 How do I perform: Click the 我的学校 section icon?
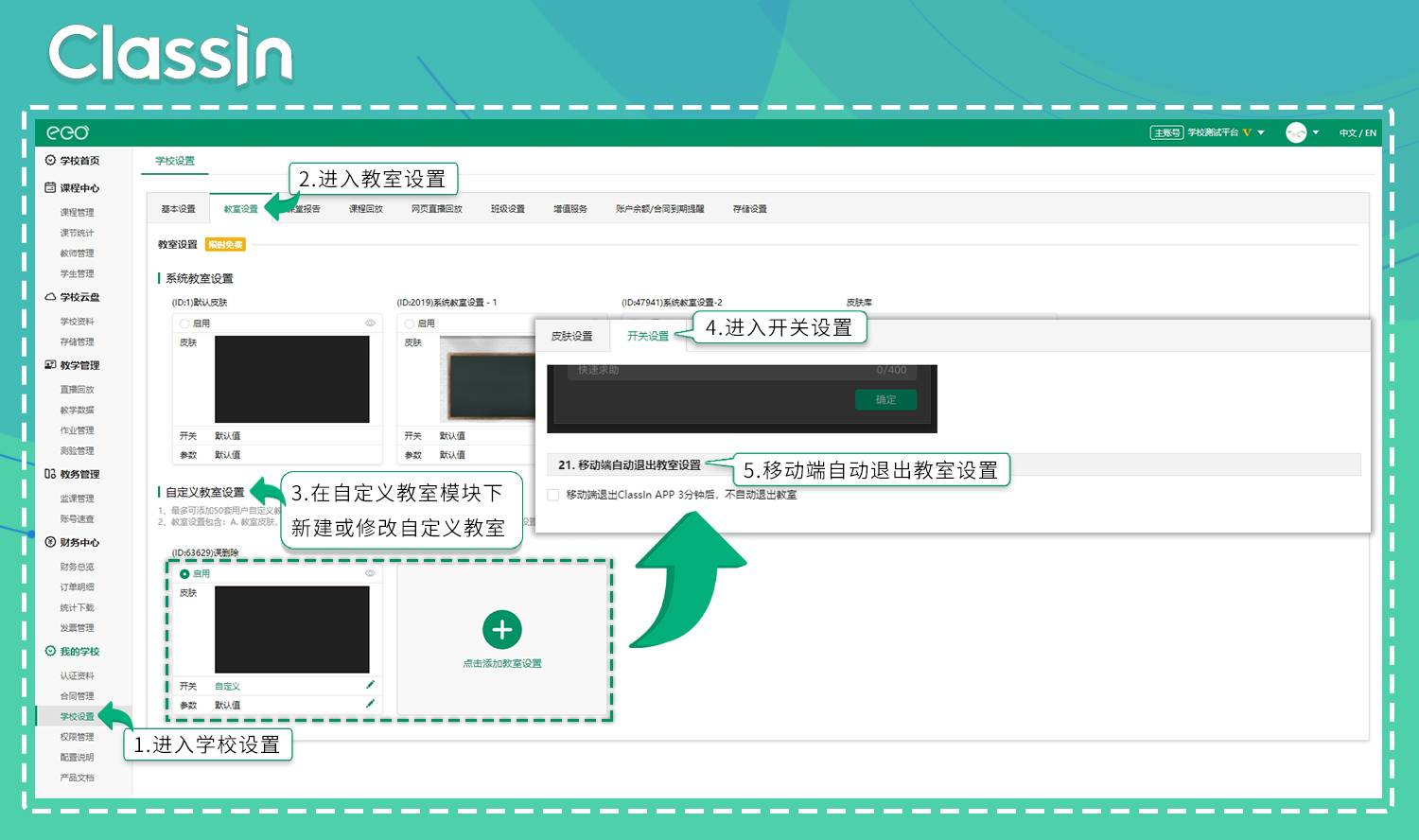(x=50, y=651)
